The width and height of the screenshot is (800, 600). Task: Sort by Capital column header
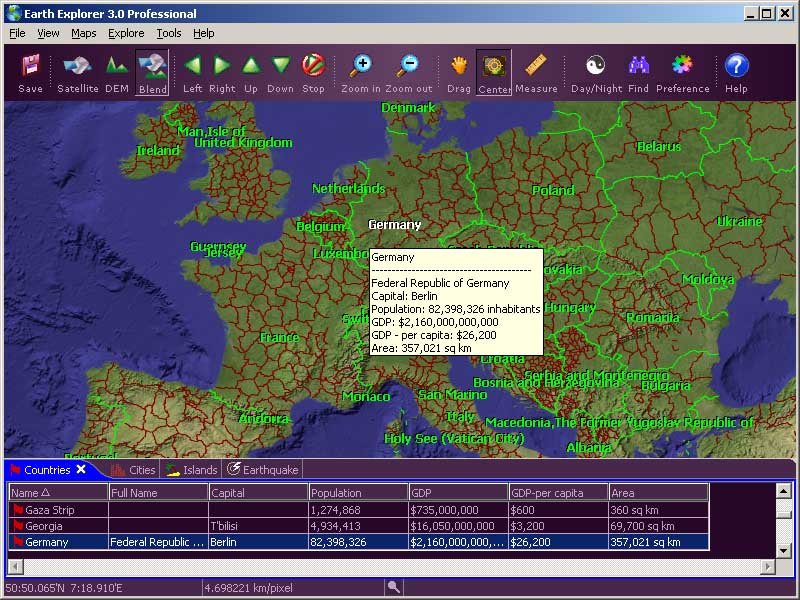[x=259, y=493]
